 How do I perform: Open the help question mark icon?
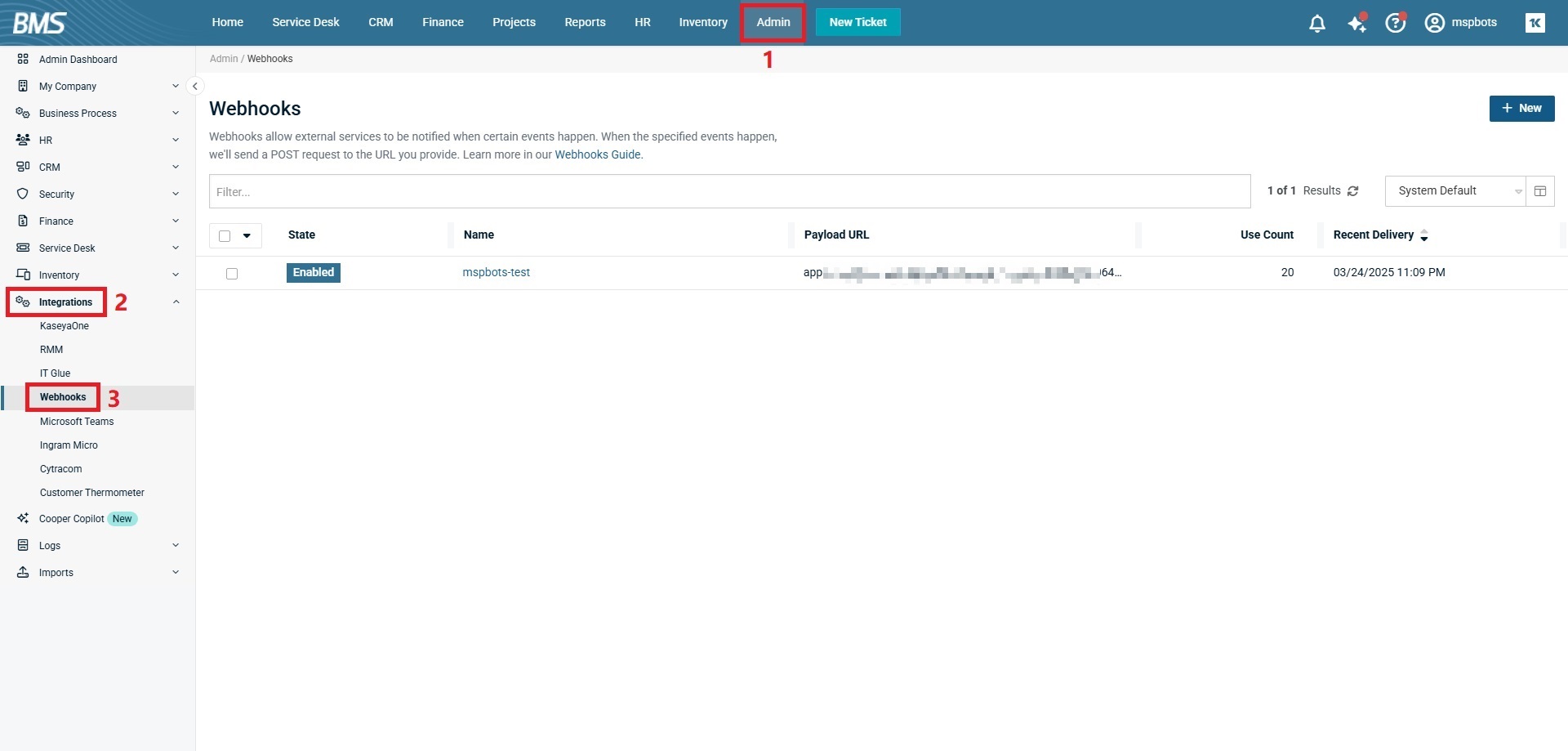click(1395, 24)
